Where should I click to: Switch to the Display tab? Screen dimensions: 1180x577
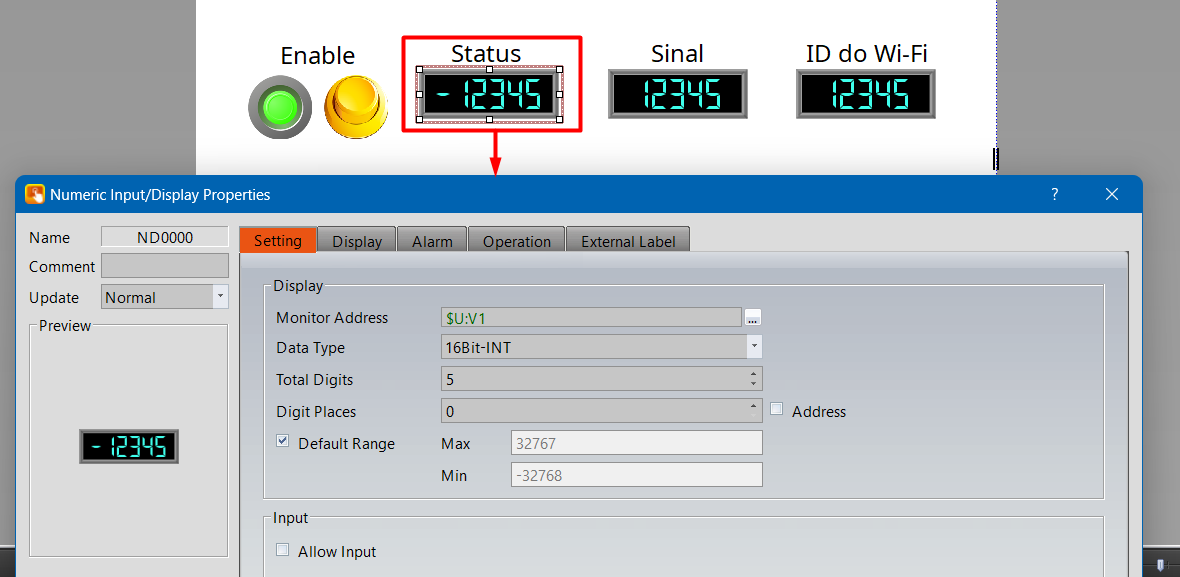(357, 241)
